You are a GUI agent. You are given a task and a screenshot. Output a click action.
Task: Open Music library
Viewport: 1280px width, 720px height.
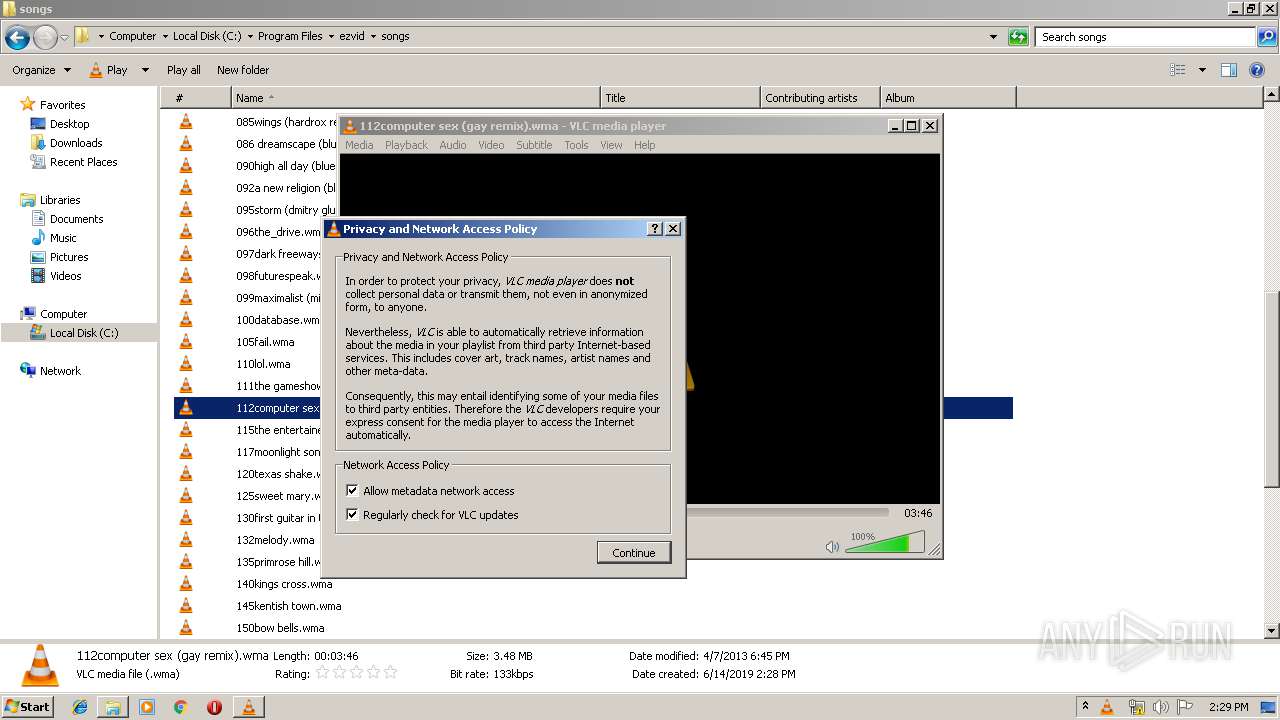(x=63, y=238)
